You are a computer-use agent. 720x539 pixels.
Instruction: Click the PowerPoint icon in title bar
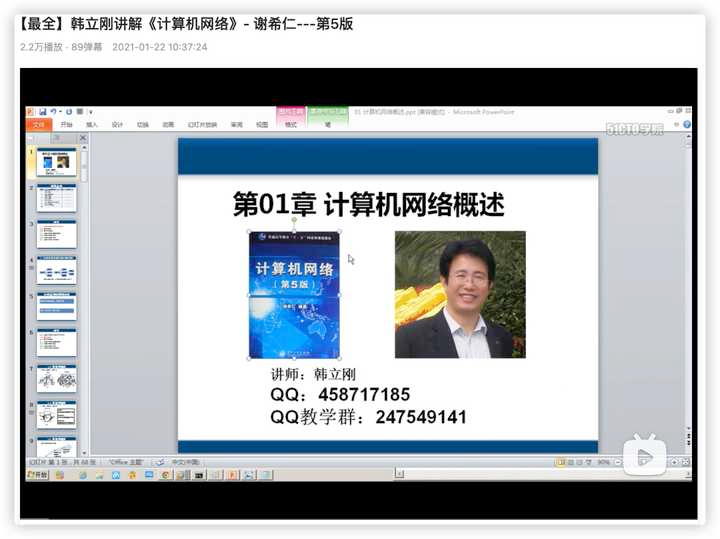(30, 112)
